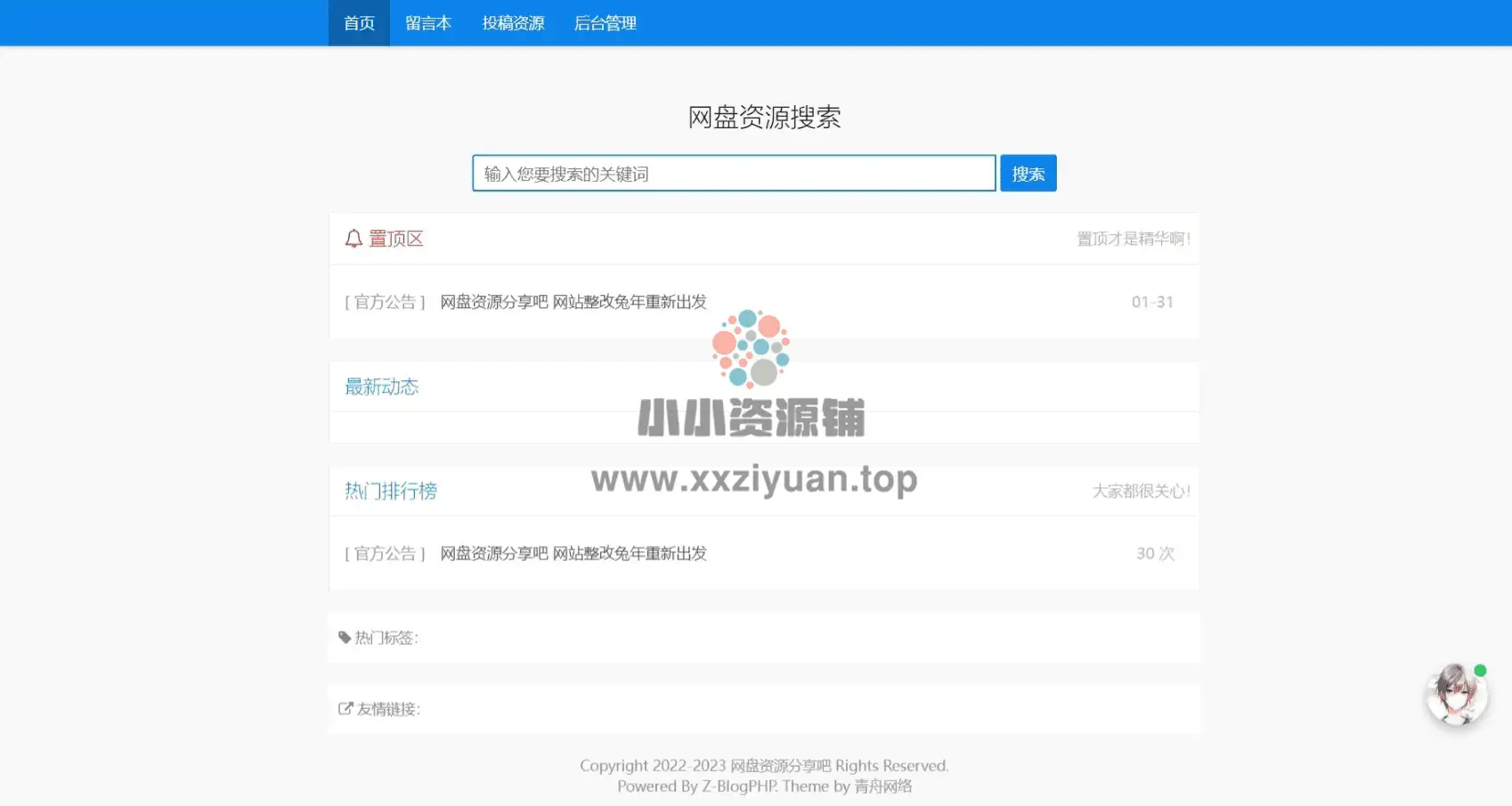Click the external-link icon before 友情链接

(x=346, y=708)
